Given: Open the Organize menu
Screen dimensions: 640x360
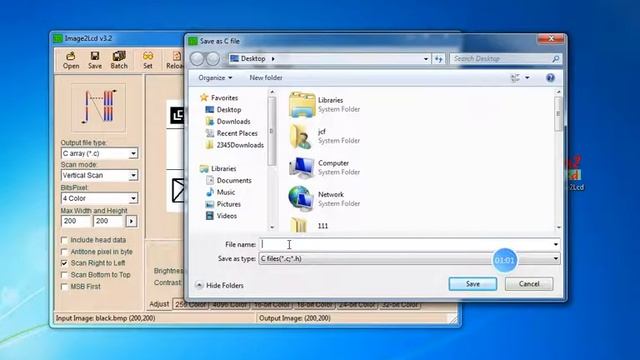Looking at the screenshot, I should (215, 78).
